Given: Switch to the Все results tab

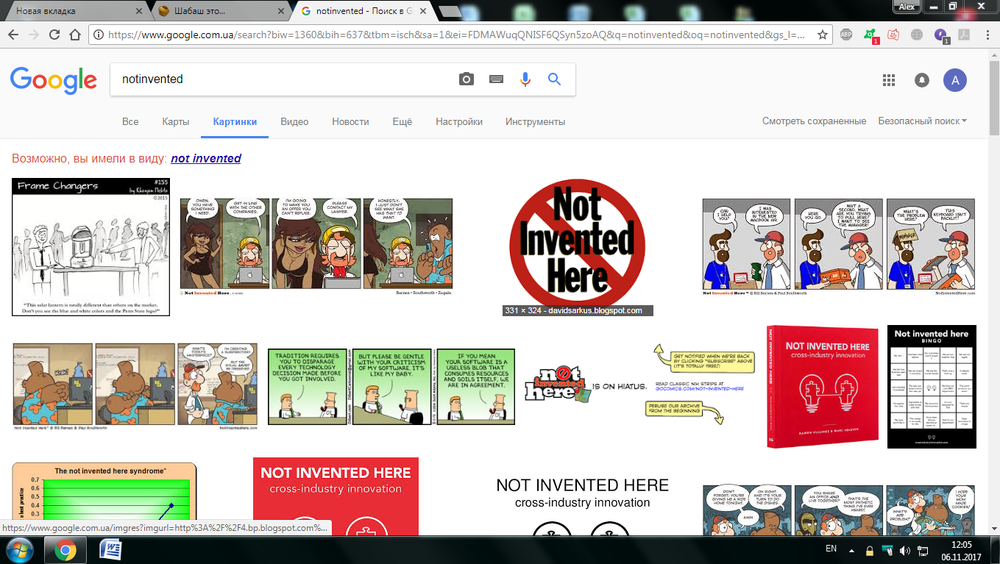Looking at the screenshot, I should click(x=130, y=121).
